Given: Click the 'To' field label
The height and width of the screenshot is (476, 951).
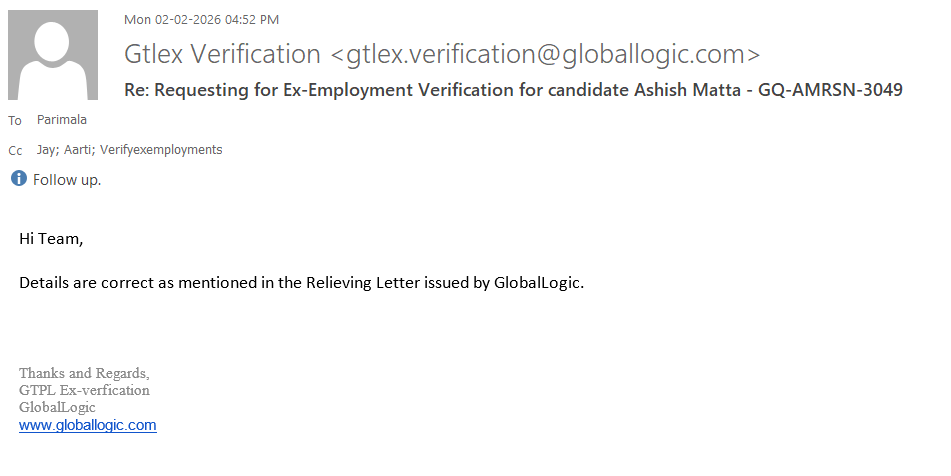Looking at the screenshot, I should [15, 121].
